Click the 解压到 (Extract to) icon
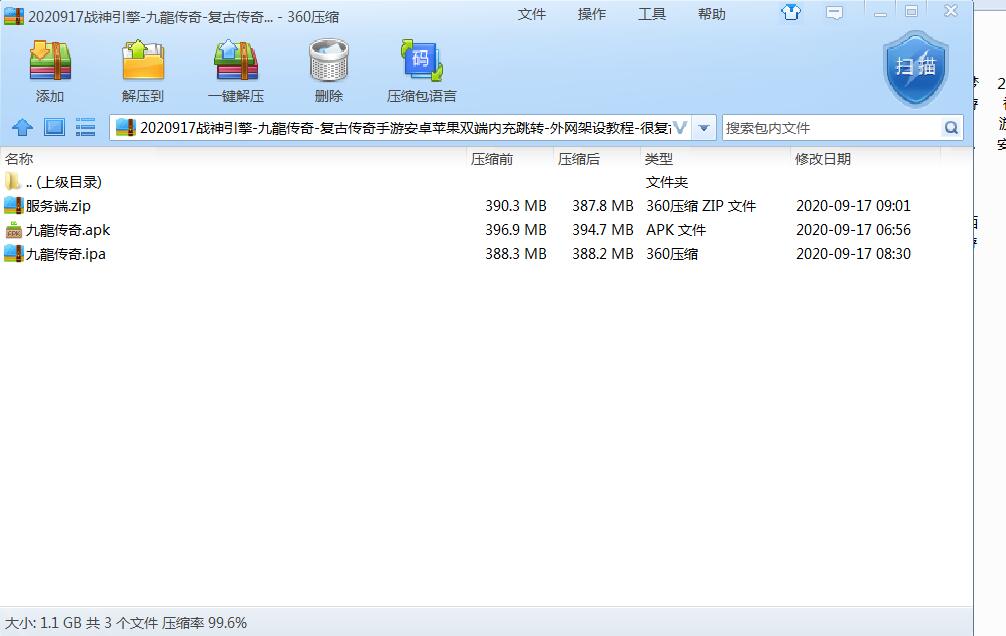Screen dimensions: 1006x636 pyautogui.click(x=143, y=71)
